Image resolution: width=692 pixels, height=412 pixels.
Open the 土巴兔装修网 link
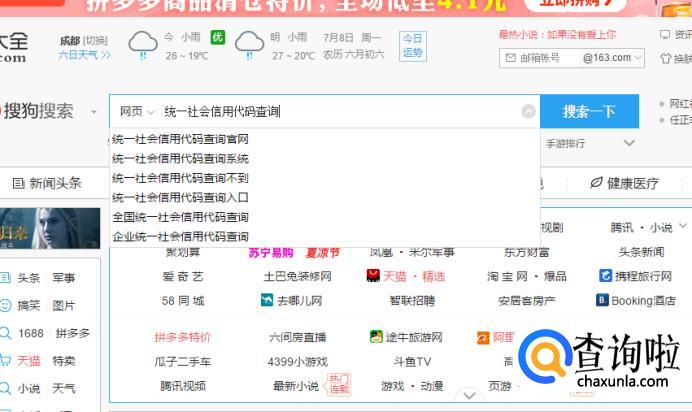[x=297, y=276]
